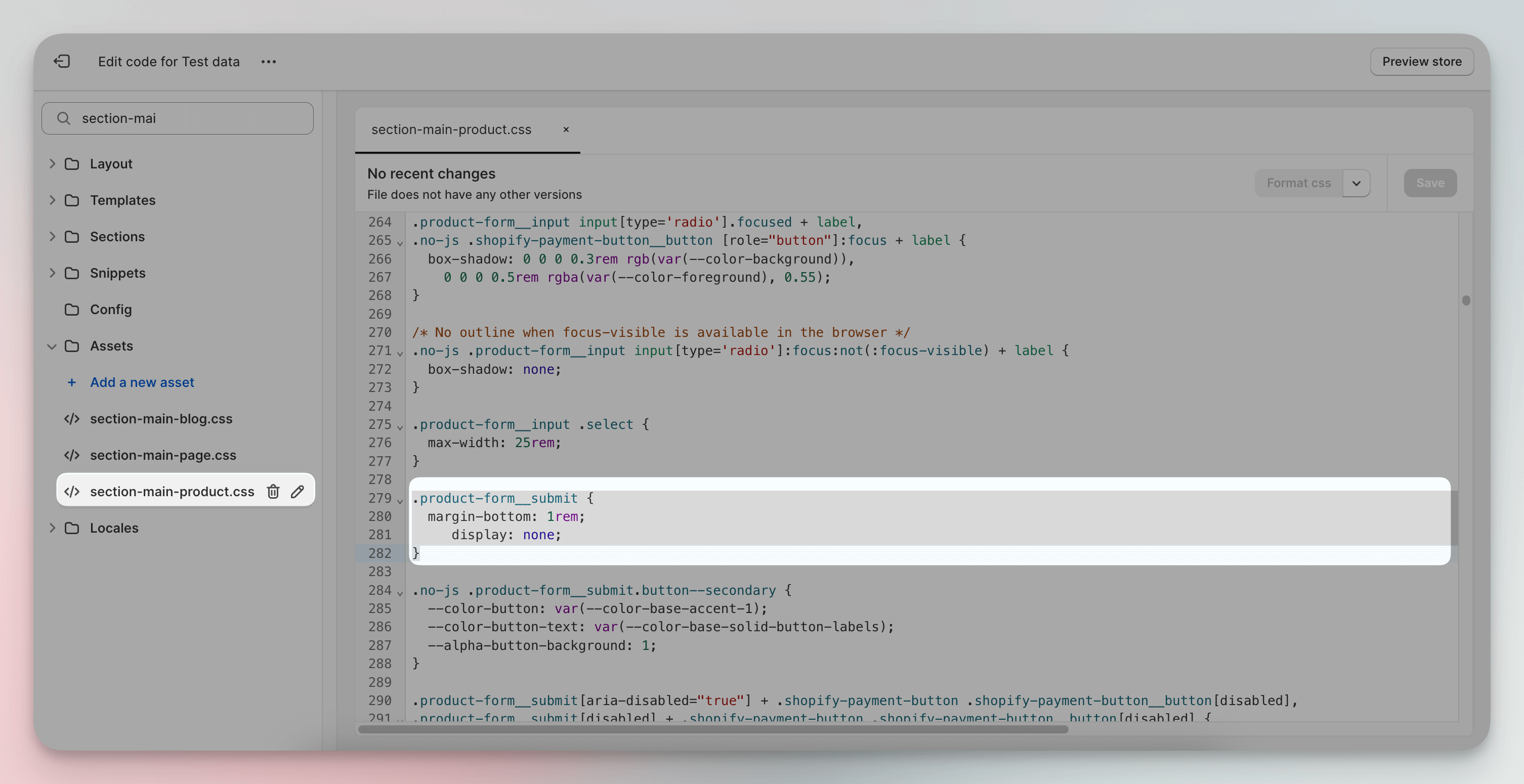This screenshot has width=1524, height=784.
Task: Click the search magnifier icon
Action: (x=64, y=118)
